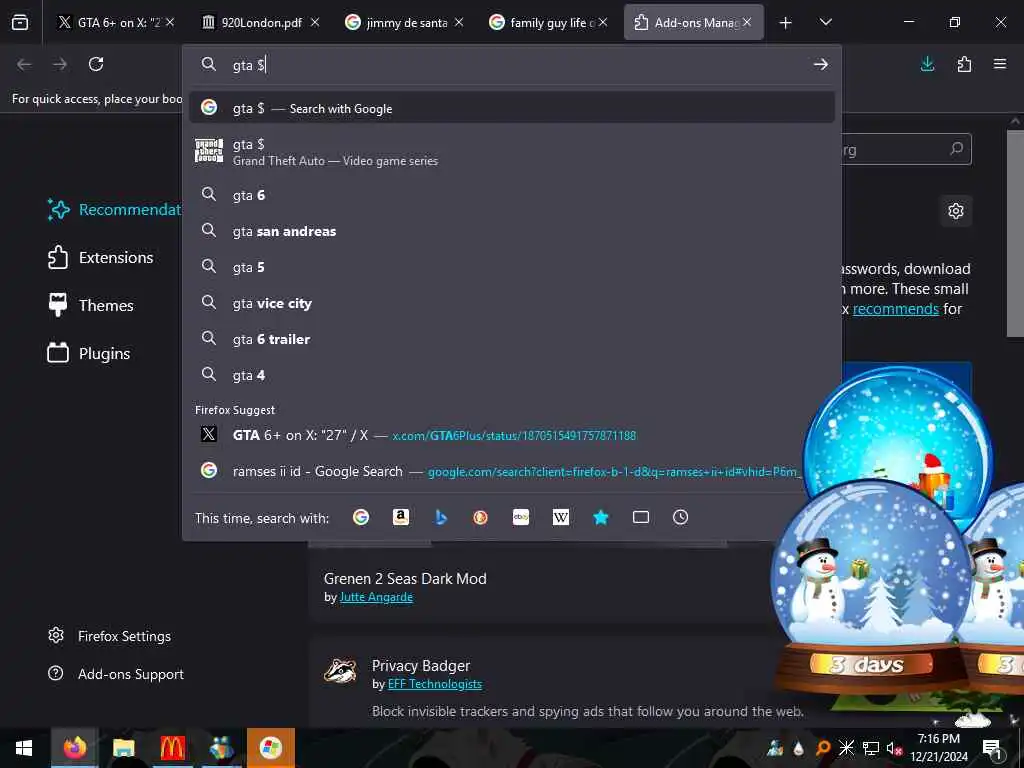Select the gta 4 suggestion
Screen dimensions: 1024x768
(x=512, y=375)
